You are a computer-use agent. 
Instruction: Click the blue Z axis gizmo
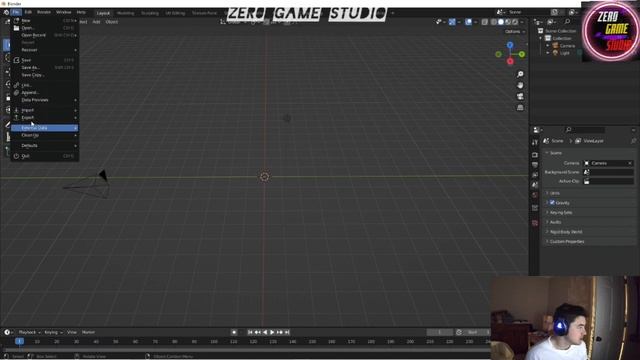coord(510,44)
